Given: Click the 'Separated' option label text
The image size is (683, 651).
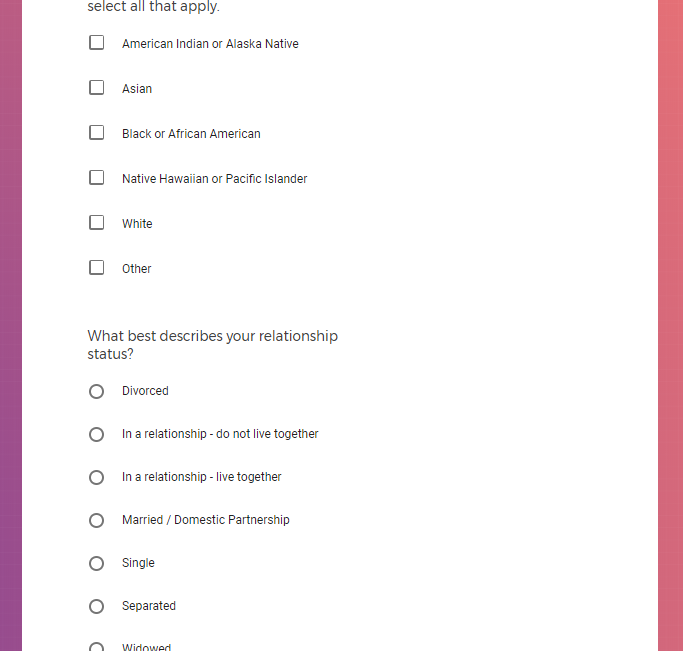Looking at the screenshot, I should (x=148, y=606).
